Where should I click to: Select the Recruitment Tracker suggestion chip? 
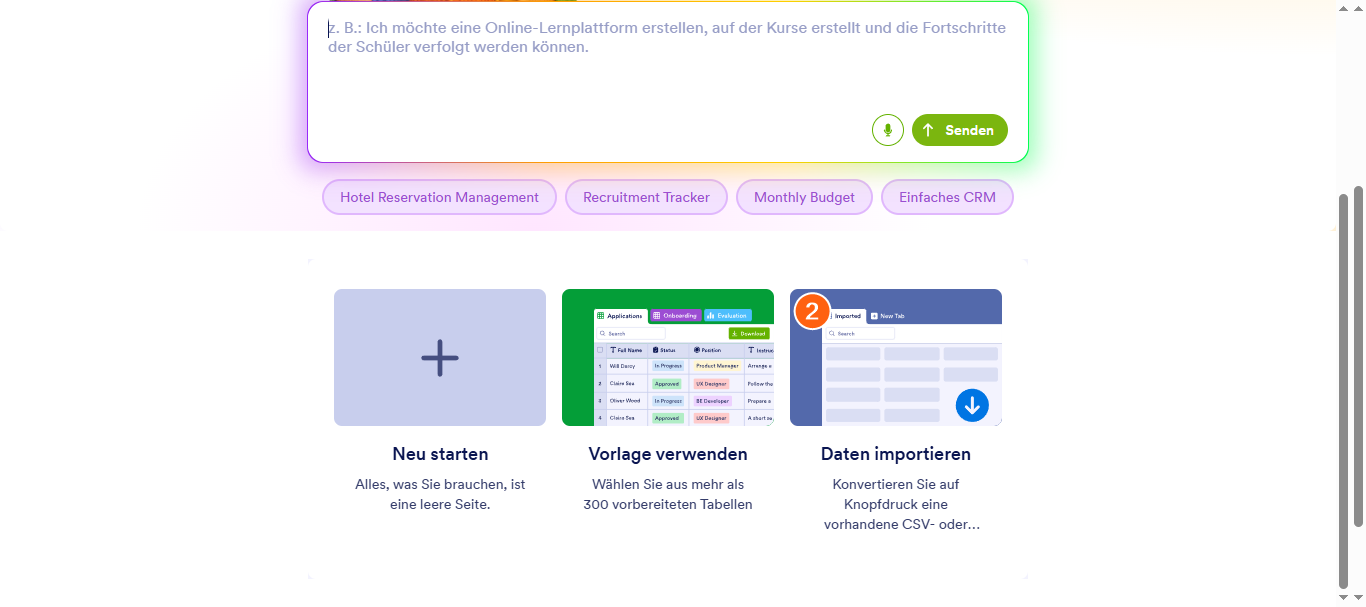coord(646,197)
